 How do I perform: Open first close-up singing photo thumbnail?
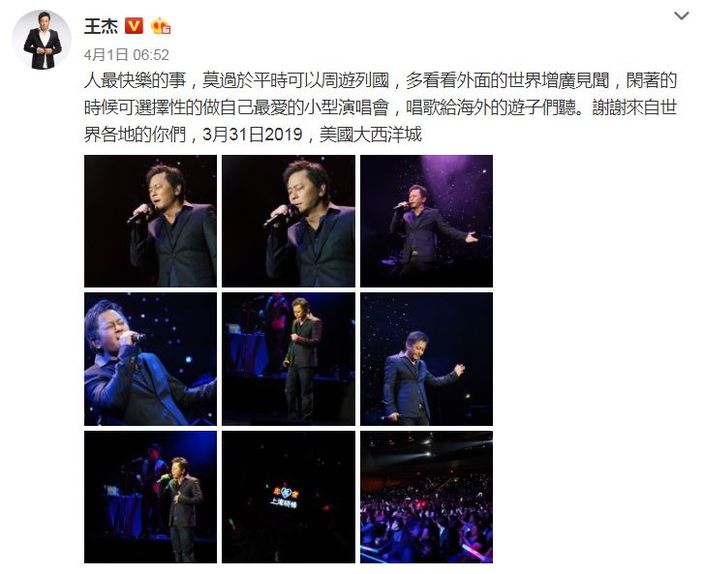(150, 221)
